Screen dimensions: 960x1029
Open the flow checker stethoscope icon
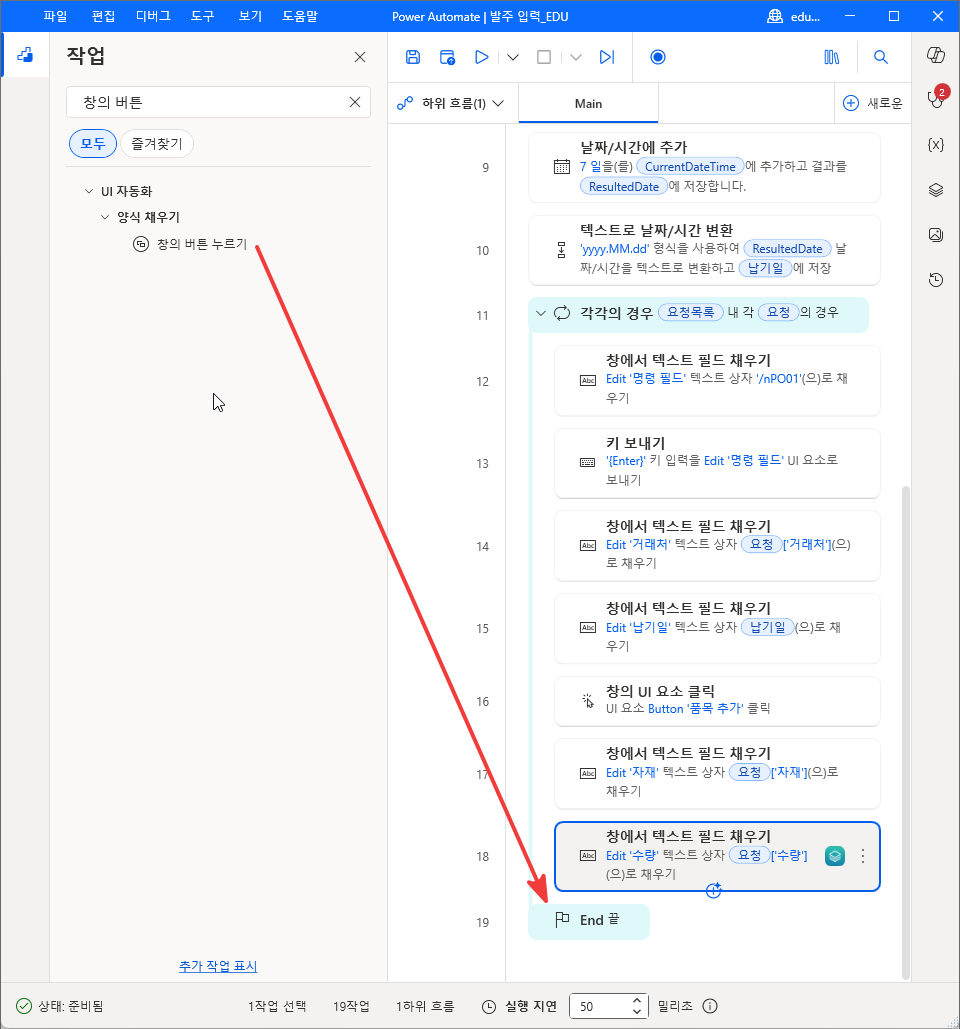[936, 99]
